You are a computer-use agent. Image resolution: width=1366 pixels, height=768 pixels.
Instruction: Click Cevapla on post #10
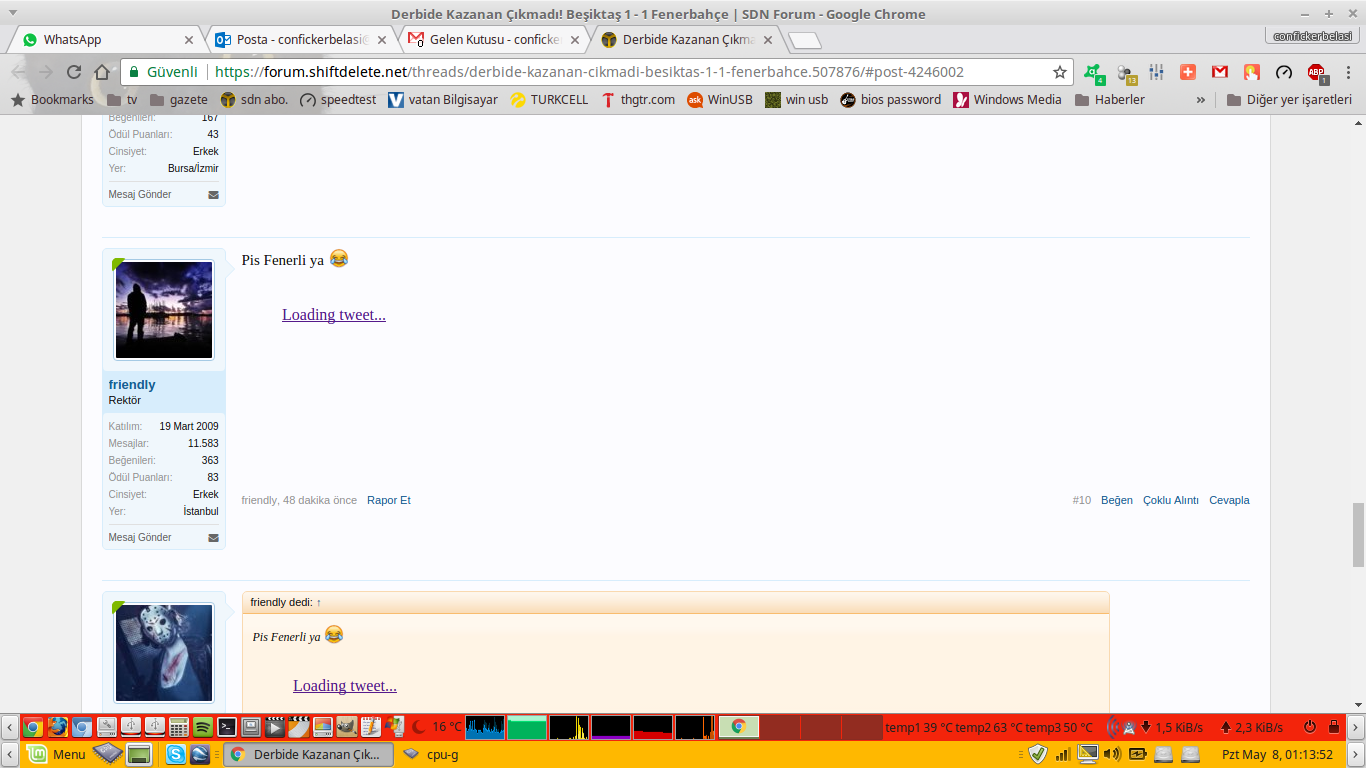(x=1229, y=500)
